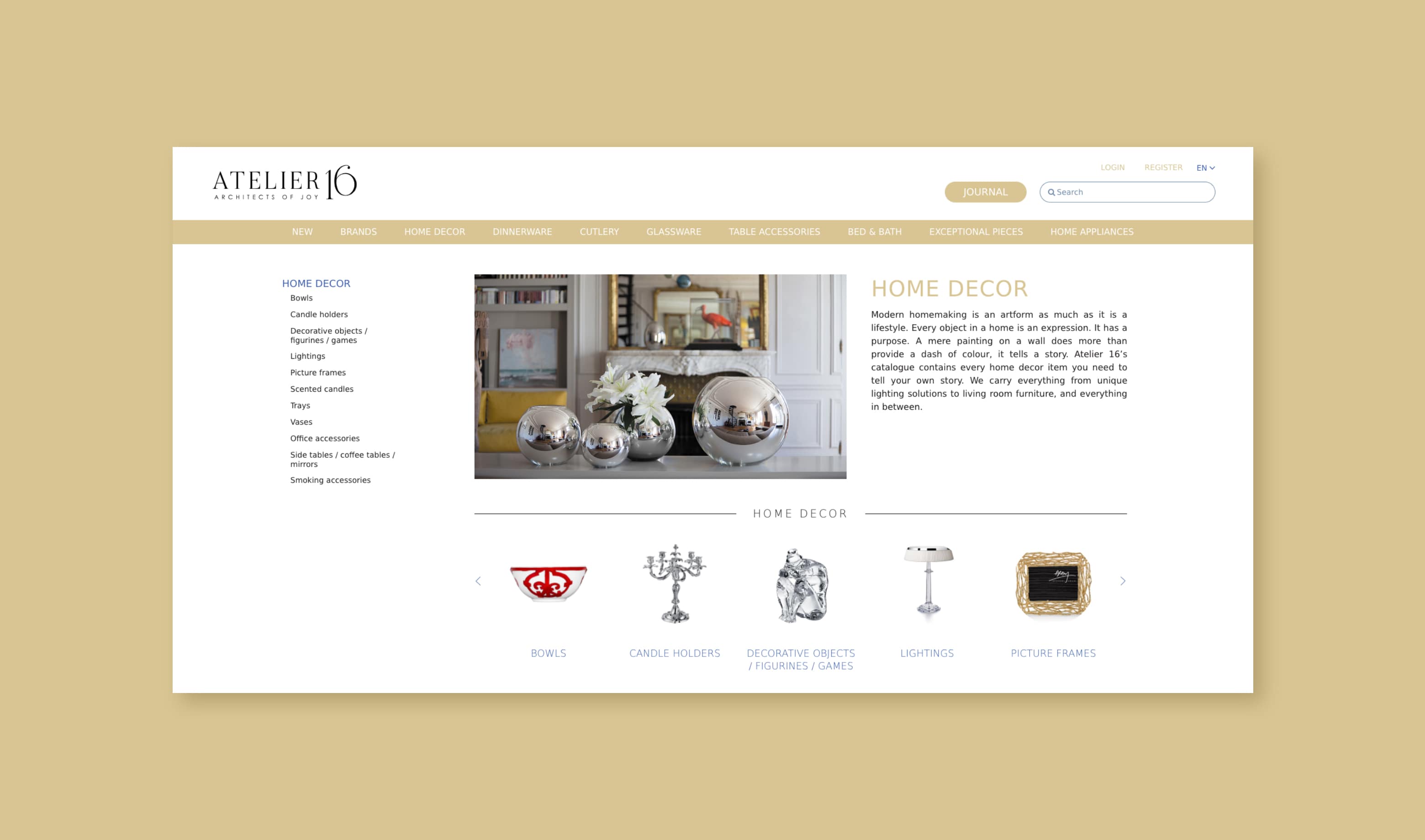1425x840 pixels.
Task: Toggle Smoking accessories sidebar visibility
Action: pyautogui.click(x=331, y=480)
